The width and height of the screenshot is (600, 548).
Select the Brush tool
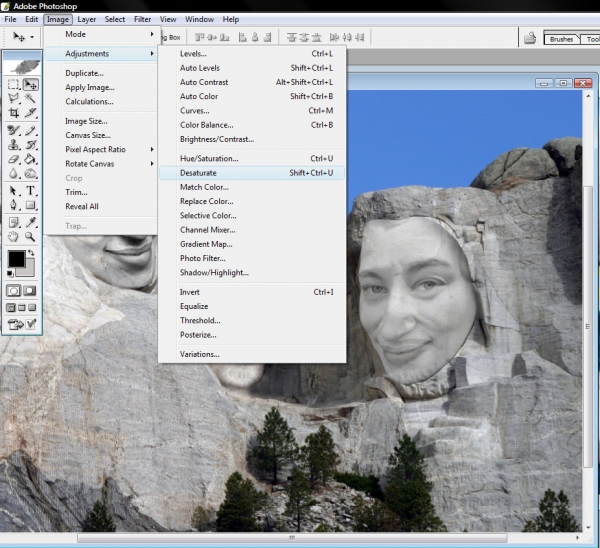click(x=30, y=130)
